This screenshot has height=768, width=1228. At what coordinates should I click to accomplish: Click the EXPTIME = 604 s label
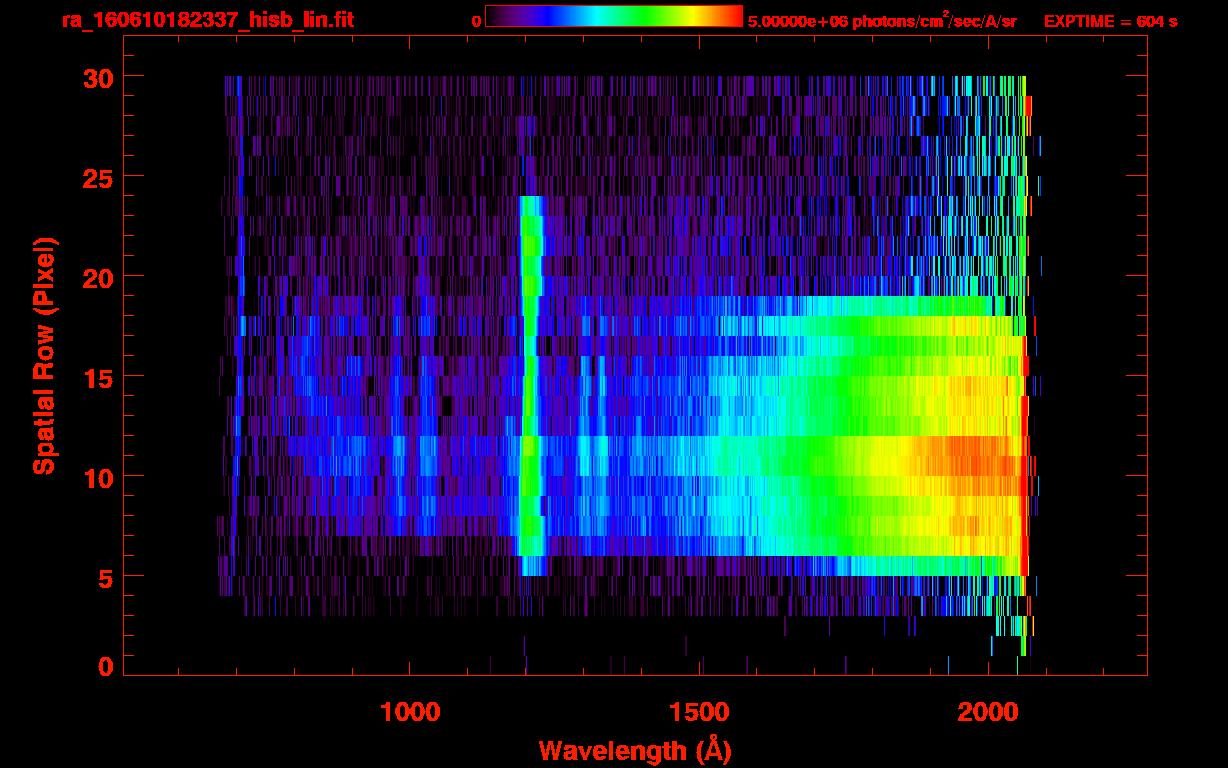click(1110, 21)
